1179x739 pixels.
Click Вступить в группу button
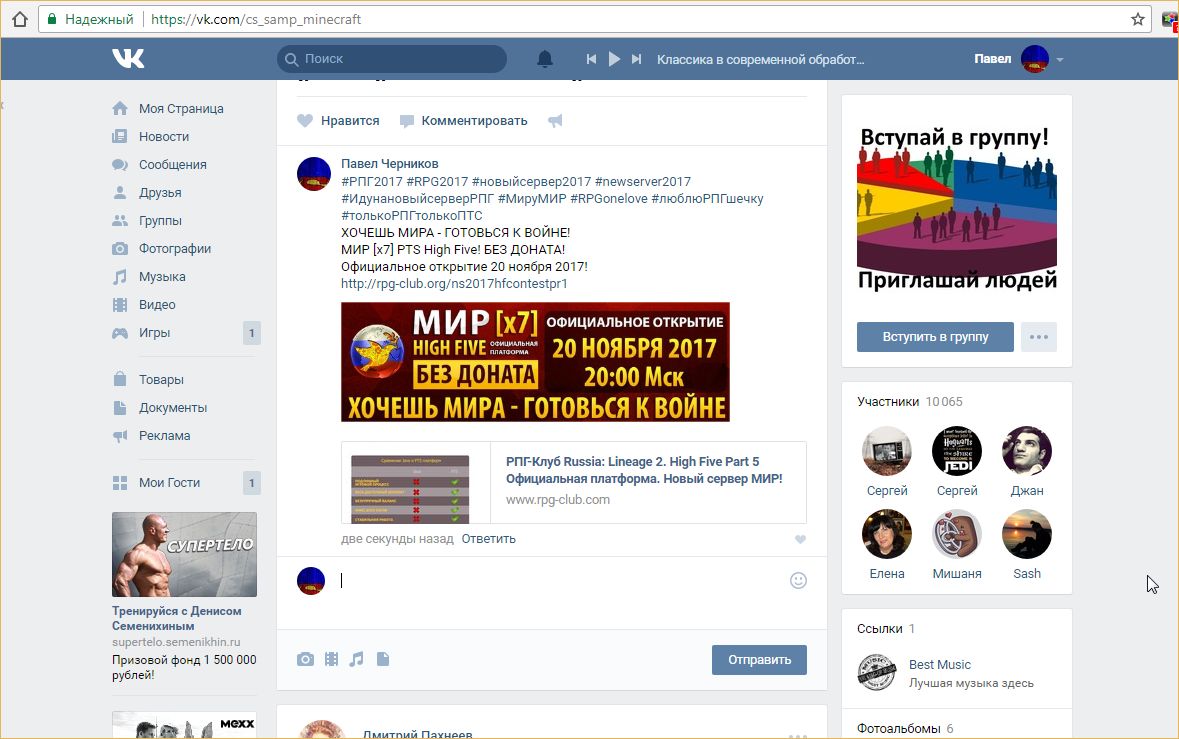pyautogui.click(x=935, y=337)
